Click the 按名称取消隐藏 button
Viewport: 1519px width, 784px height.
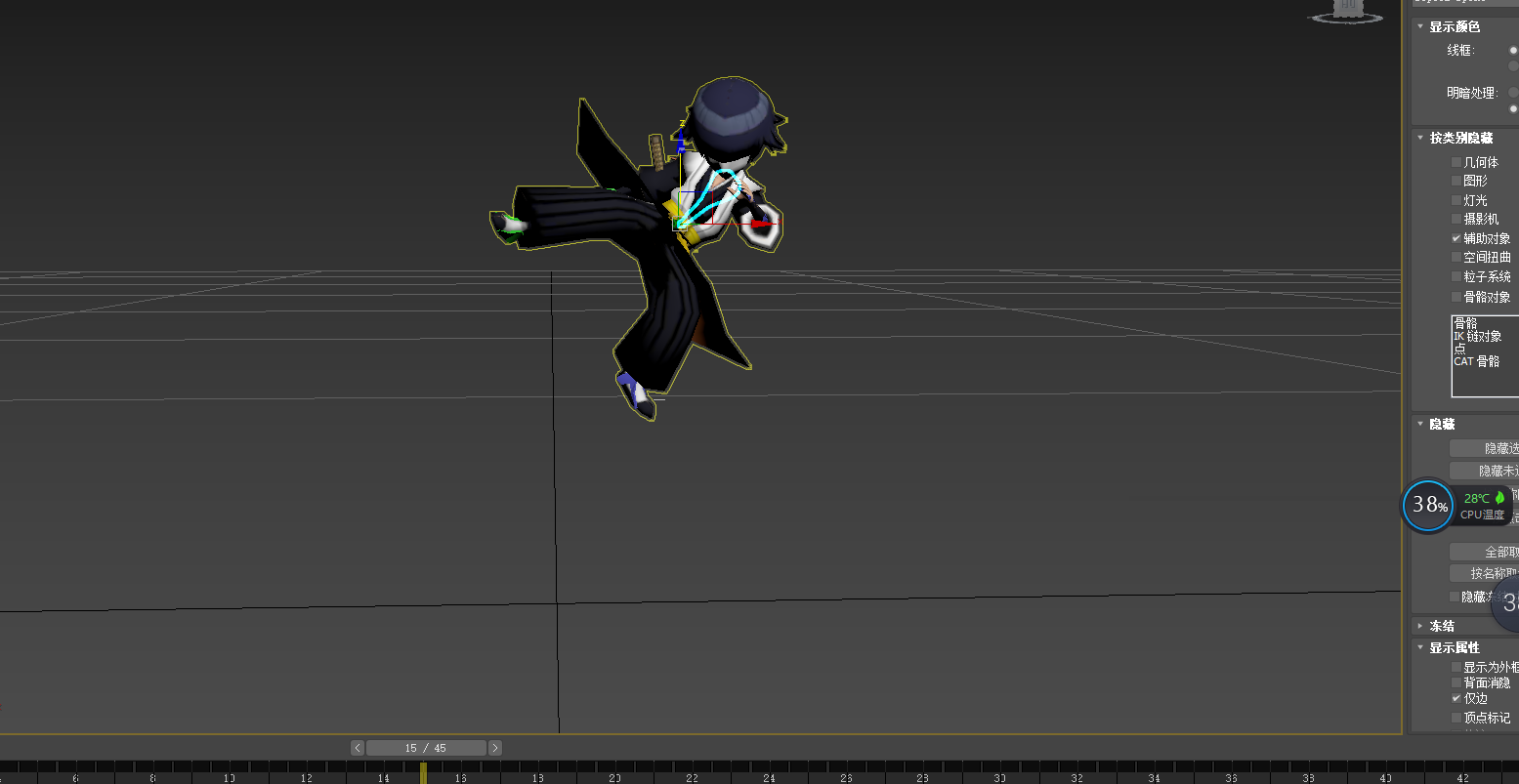click(x=1484, y=573)
